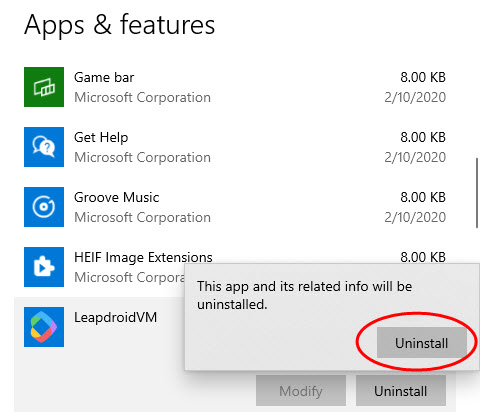Viewport: 480px width, 412px height.
Task: Click Microsoft Corporation under Get Help
Action: (142, 157)
